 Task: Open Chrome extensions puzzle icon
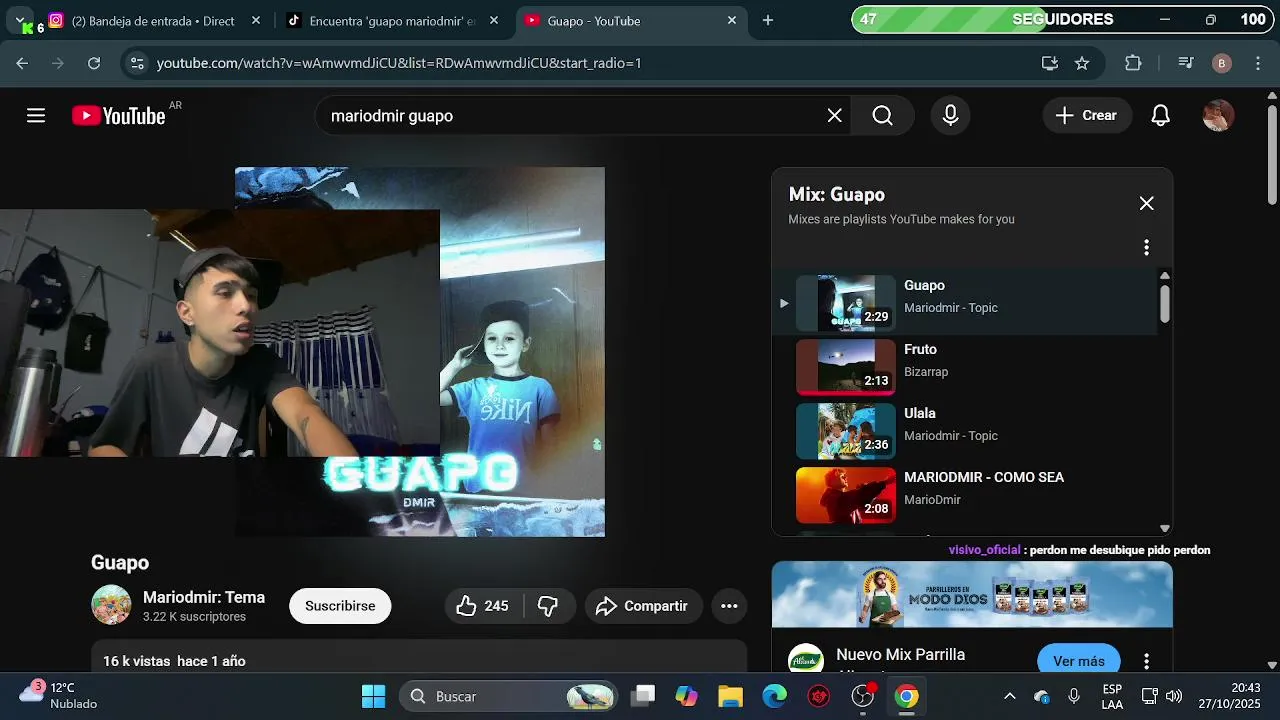click(1133, 63)
